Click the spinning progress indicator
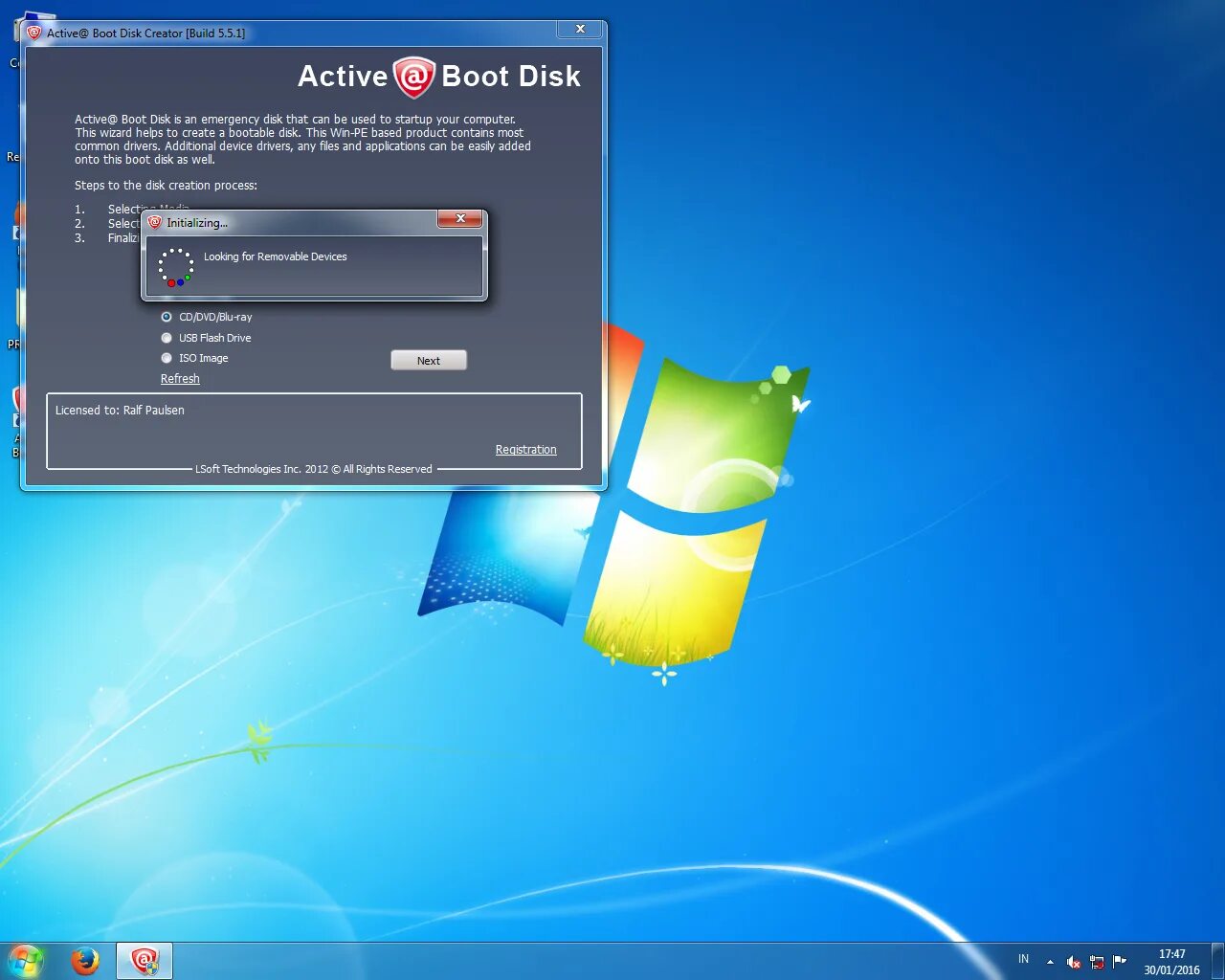 point(177,265)
